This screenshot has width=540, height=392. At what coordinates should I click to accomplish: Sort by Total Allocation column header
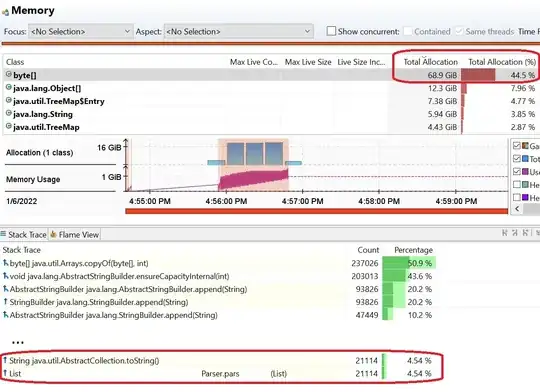430,62
